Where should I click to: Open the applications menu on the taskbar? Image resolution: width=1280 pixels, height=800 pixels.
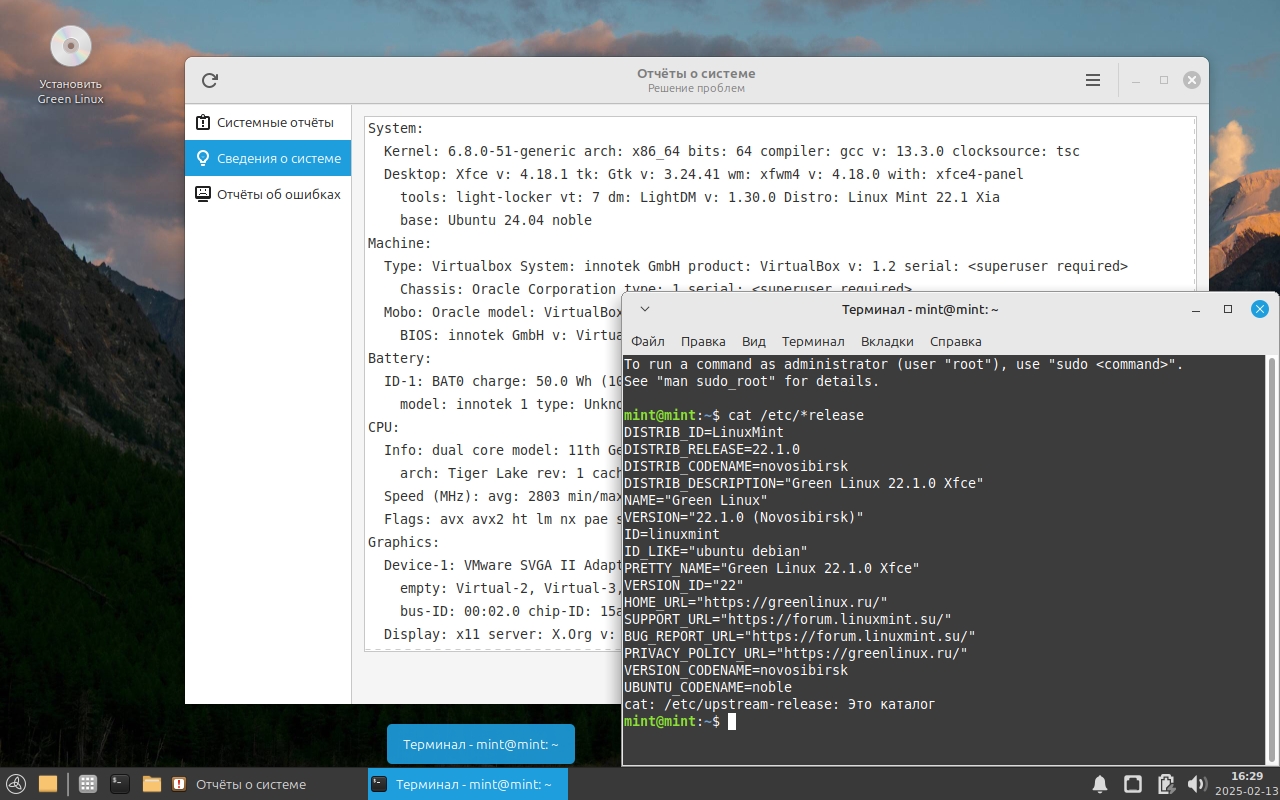[15, 784]
